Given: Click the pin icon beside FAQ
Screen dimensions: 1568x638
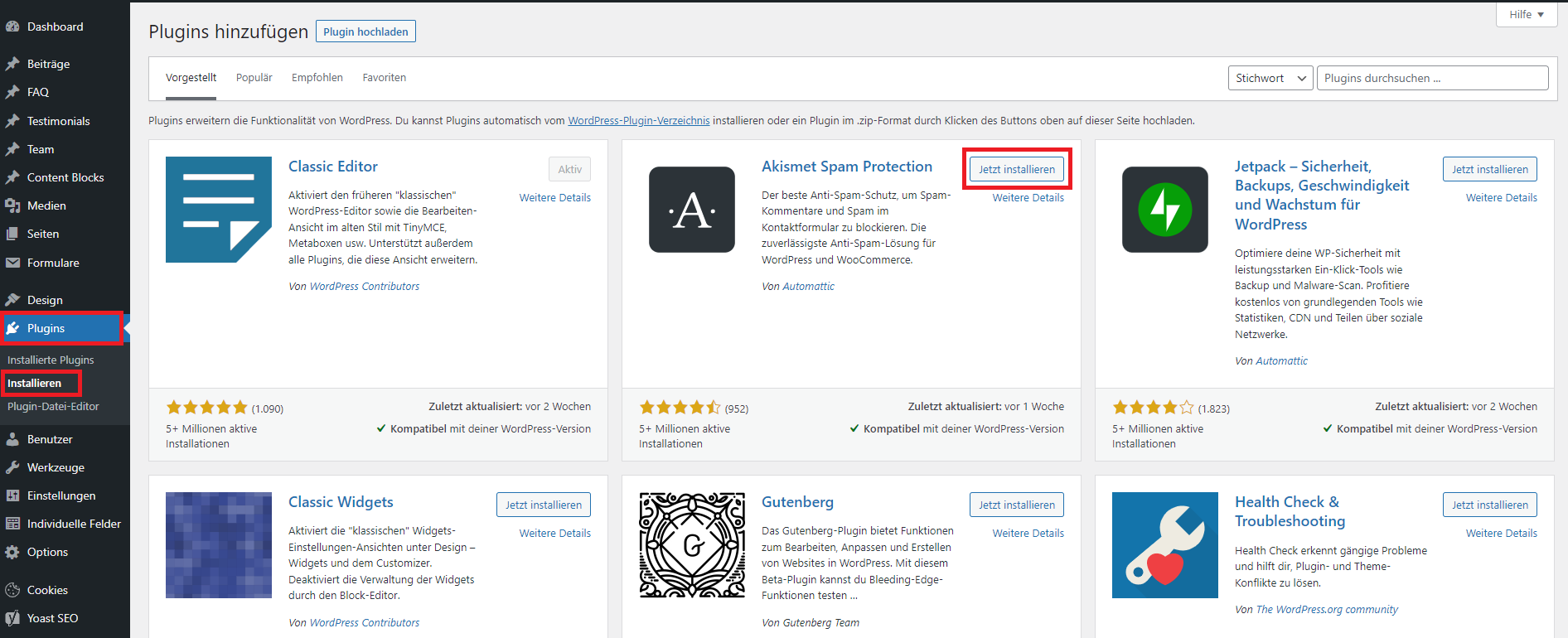Looking at the screenshot, I should click(12, 92).
